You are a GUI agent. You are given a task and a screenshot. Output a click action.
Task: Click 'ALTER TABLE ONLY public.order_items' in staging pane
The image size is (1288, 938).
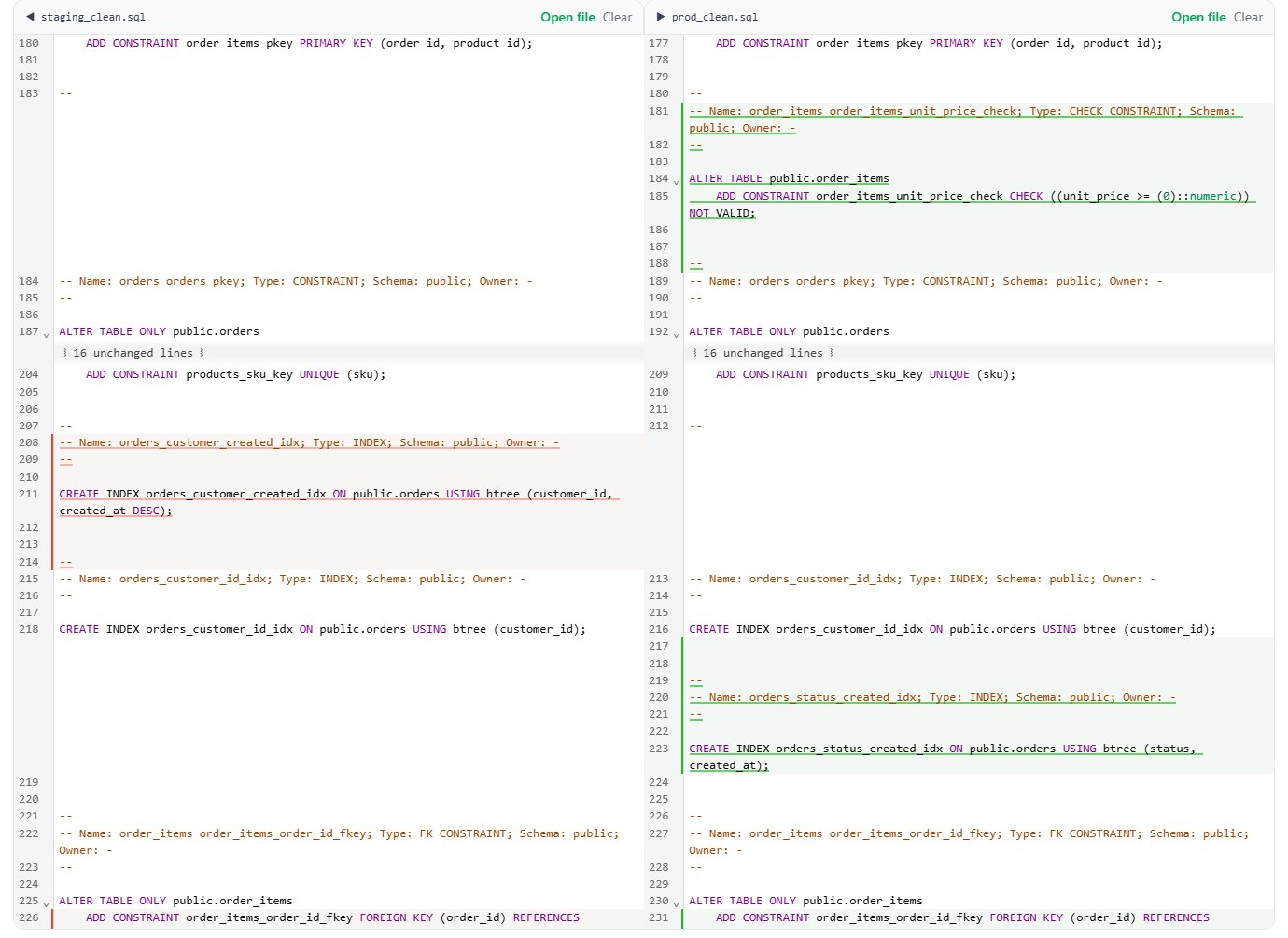pyautogui.click(x=175, y=901)
